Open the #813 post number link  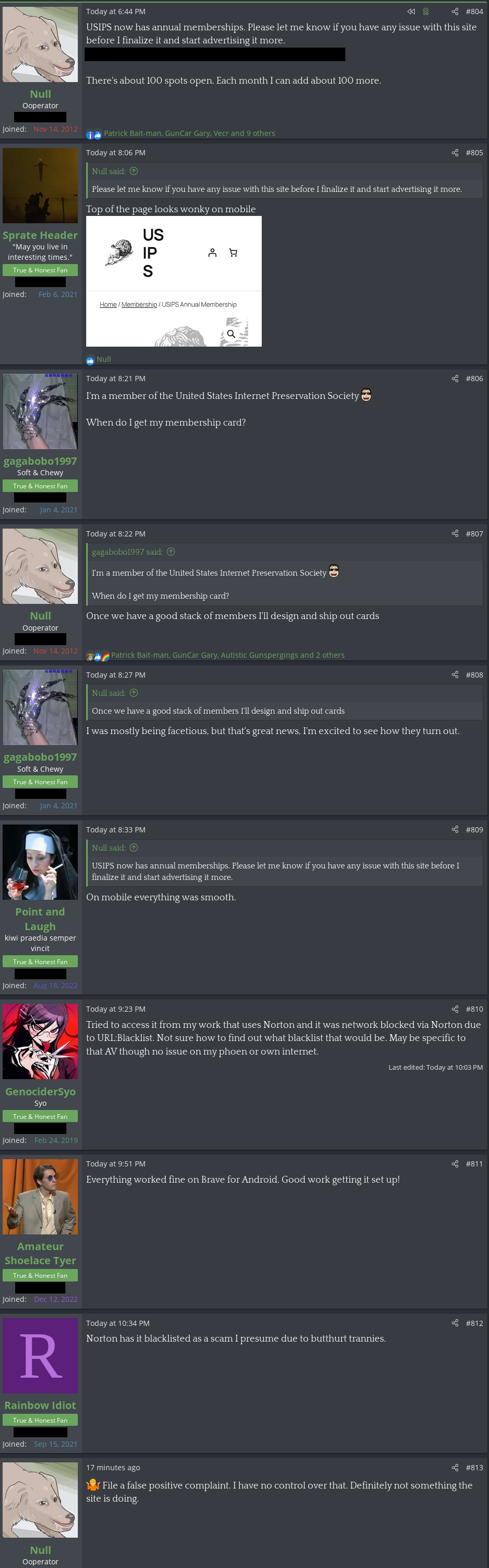(x=474, y=1468)
